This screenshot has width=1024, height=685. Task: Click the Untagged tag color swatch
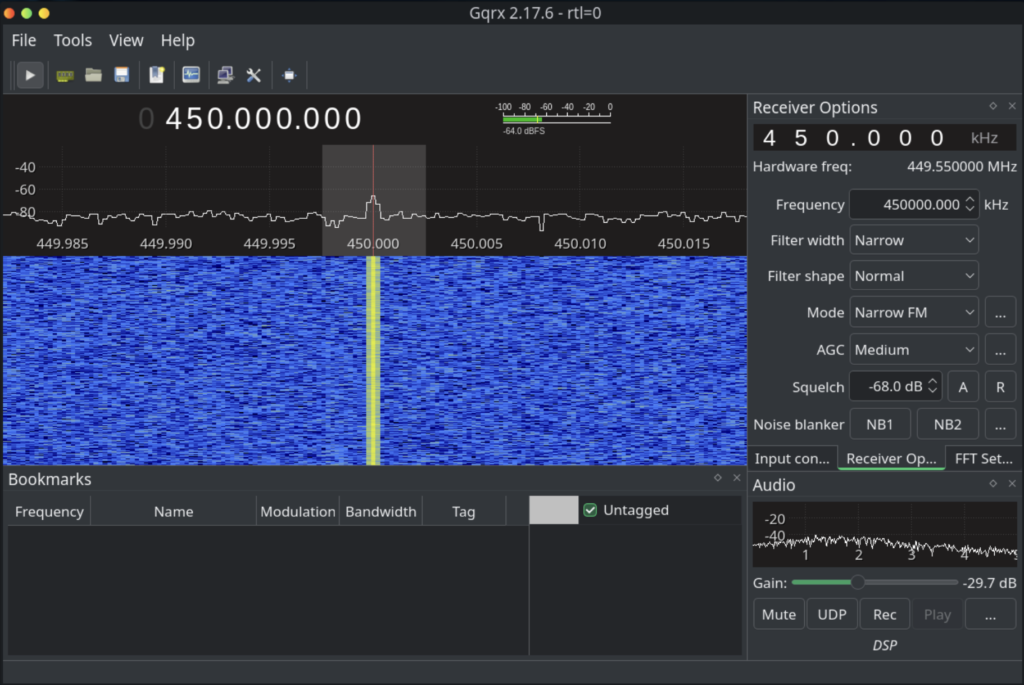(554, 510)
